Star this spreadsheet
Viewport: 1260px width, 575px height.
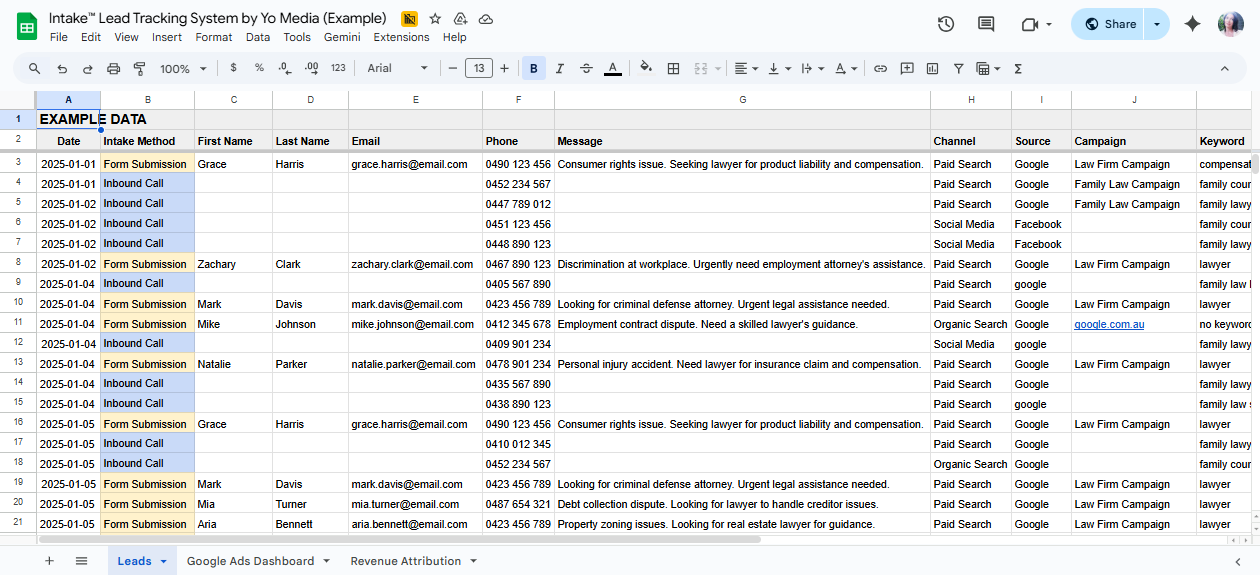pos(435,19)
